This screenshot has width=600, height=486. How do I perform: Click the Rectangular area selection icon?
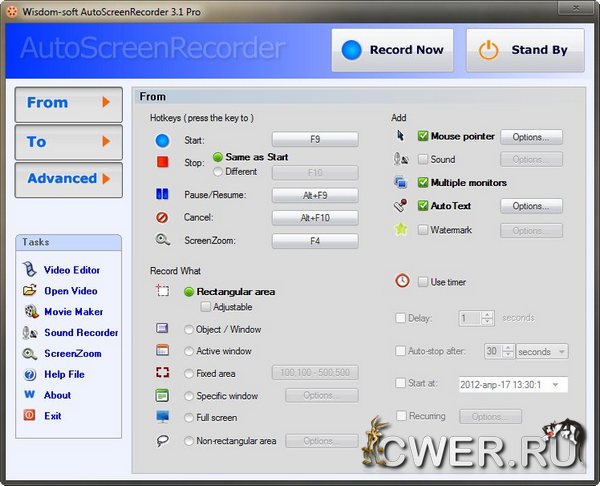(162, 290)
